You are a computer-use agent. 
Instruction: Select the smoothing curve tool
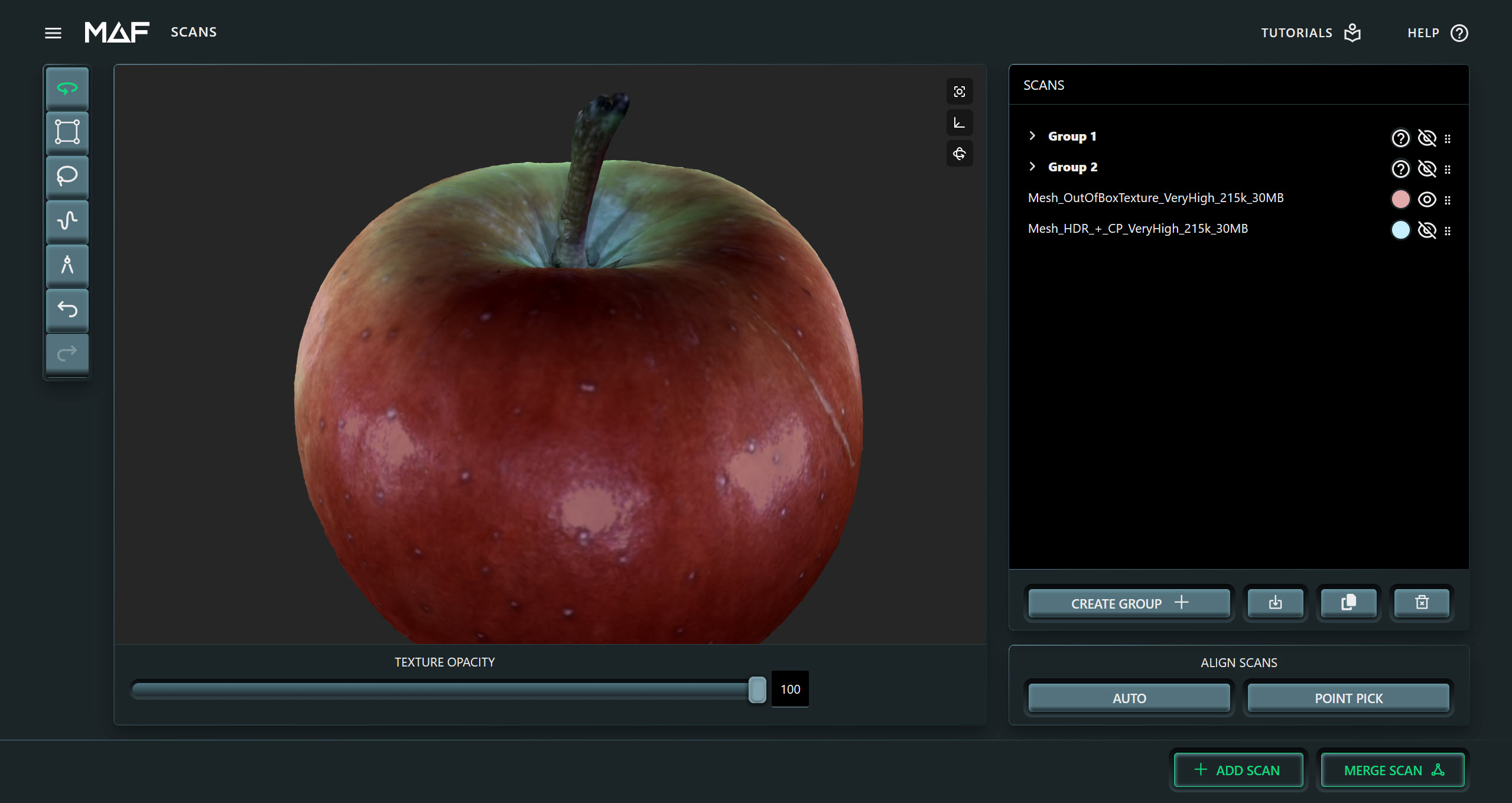coord(67,220)
